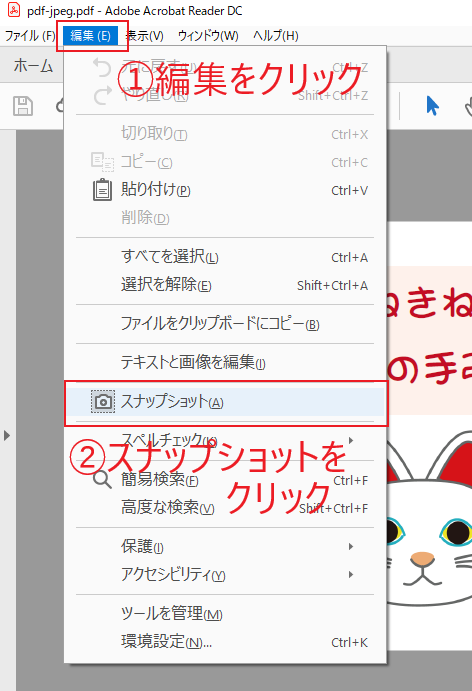The width and height of the screenshot is (472, 691).
Task: Click the save floppy disk icon
Action: point(23,106)
